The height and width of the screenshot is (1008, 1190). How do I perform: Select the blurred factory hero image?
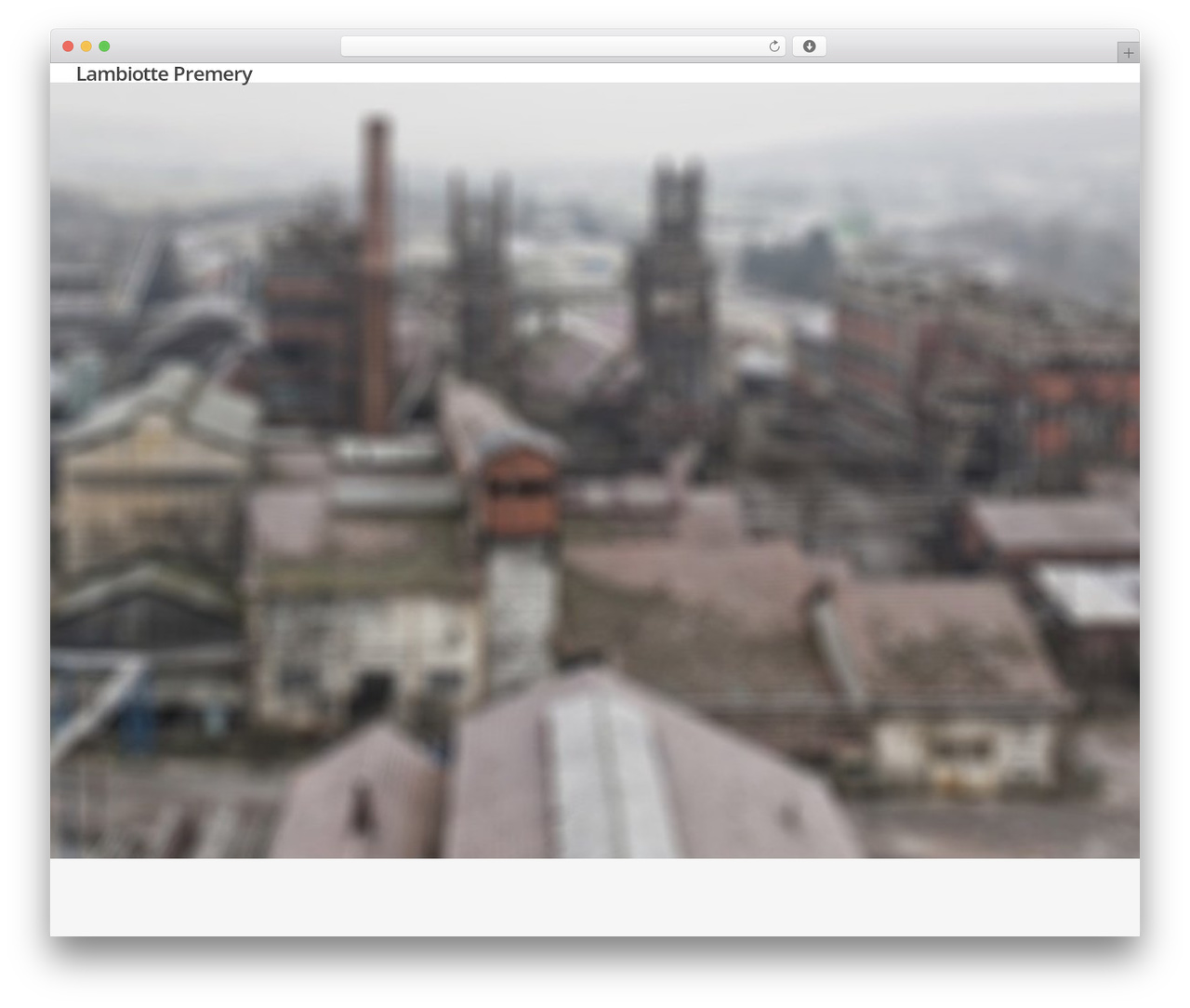pyautogui.click(x=595, y=471)
